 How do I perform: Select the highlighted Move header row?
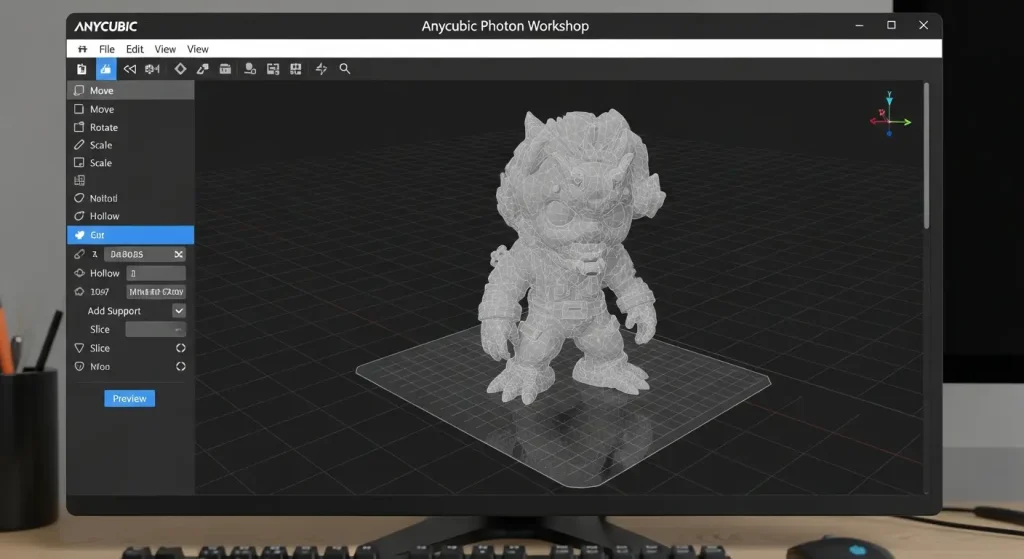pos(131,90)
